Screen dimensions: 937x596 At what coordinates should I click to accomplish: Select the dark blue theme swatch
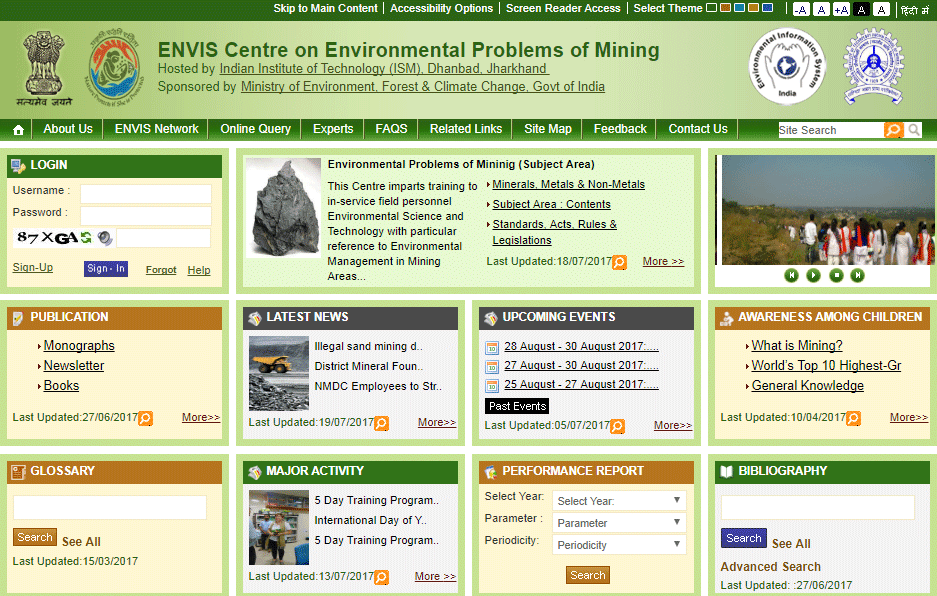pos(768,8)
